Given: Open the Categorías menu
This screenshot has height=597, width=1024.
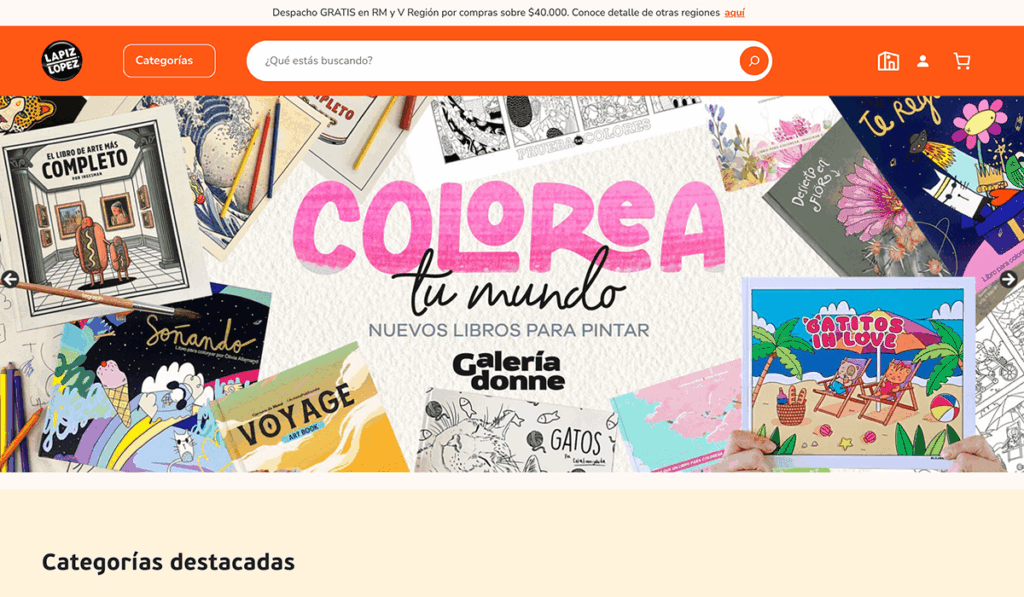Looking at the screenshot, I should pos(169,61).
